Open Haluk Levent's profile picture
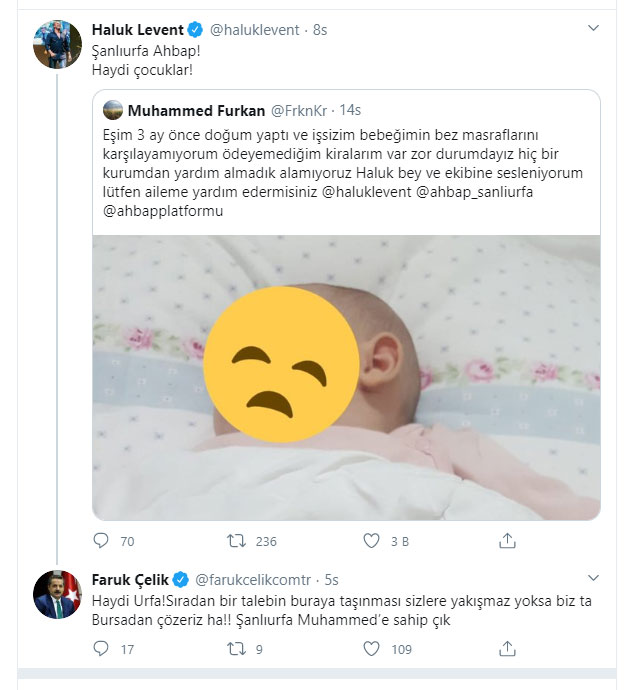Image resolution: width=626 pixels, height=690 pixels. click(x=58, y=44)
